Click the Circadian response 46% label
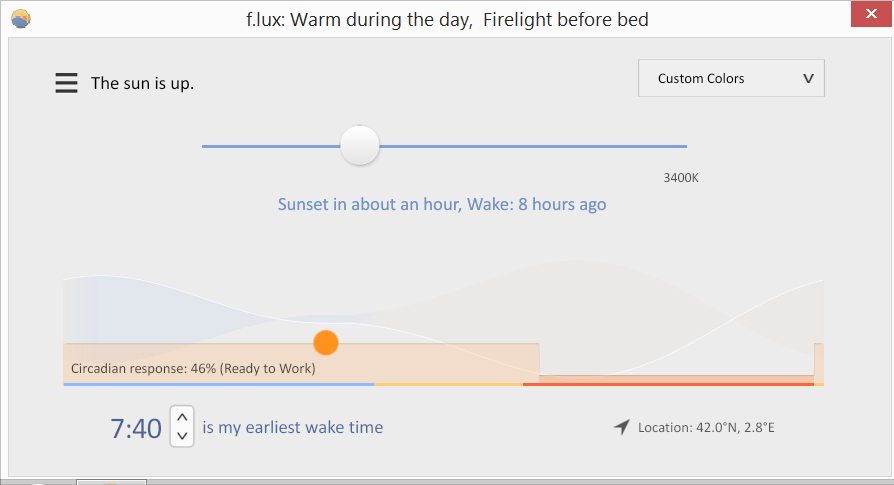 pos(193,368)
